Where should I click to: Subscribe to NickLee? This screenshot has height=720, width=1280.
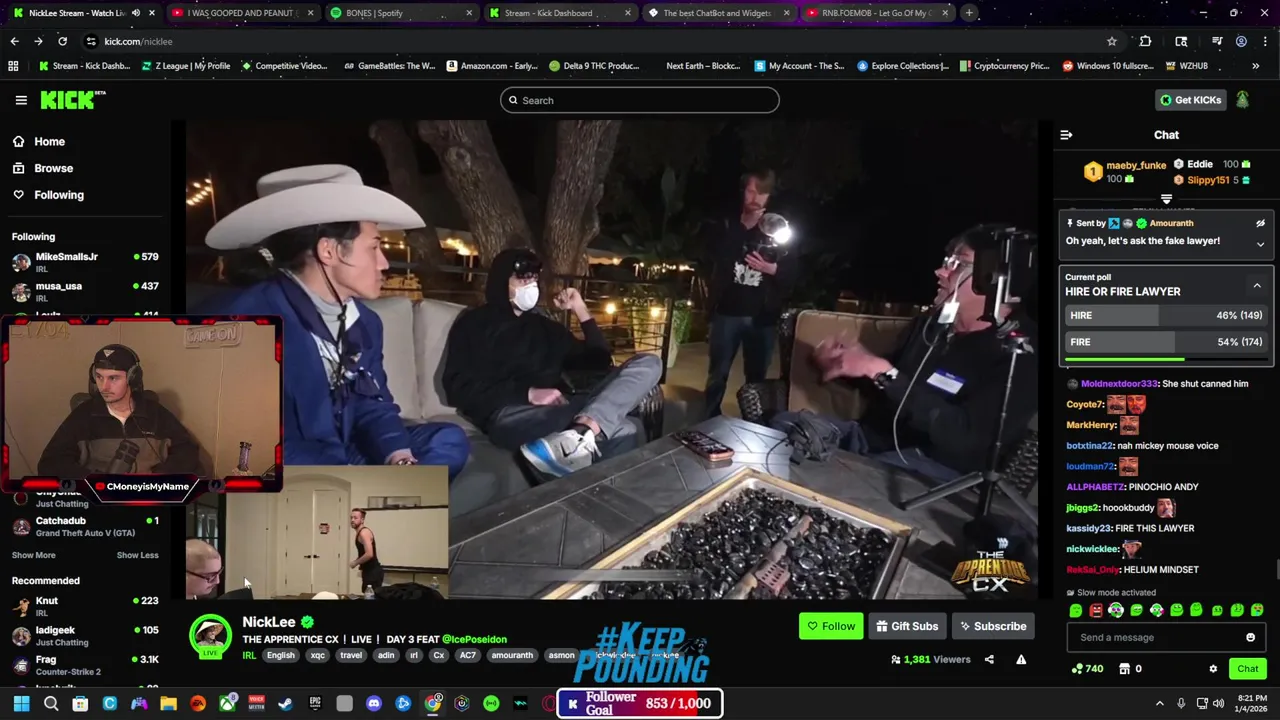tap(993, 627)
